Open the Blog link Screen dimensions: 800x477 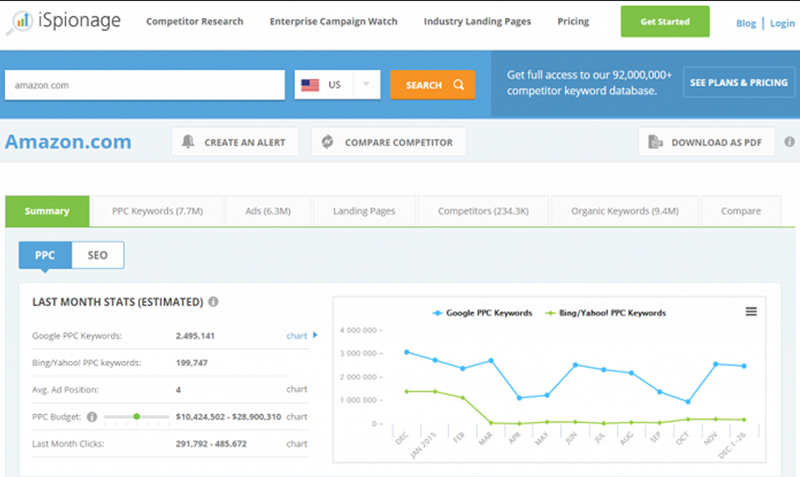point(746,23)
